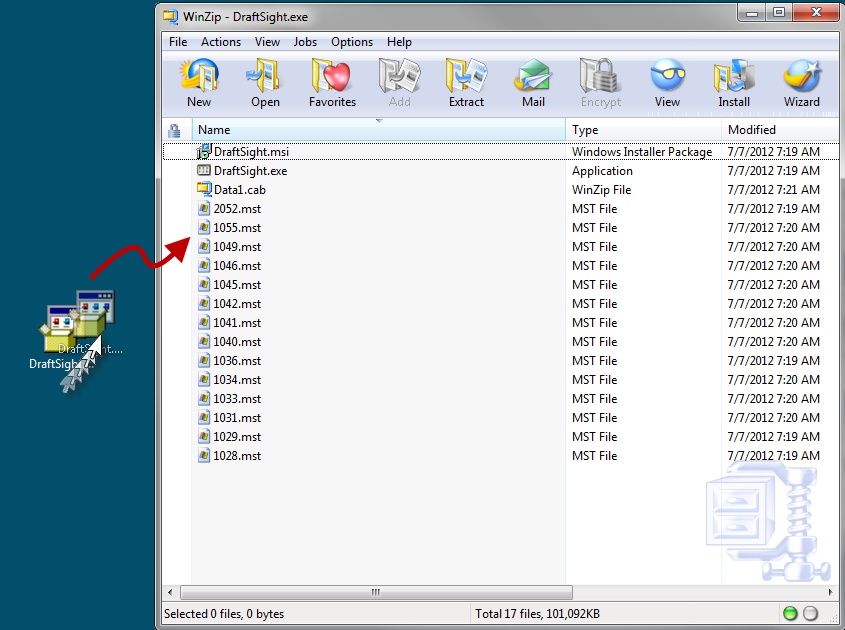This screenshot has height=630, width=845.
Task: Sort files by the Modified column header
Action: (780, 130)
